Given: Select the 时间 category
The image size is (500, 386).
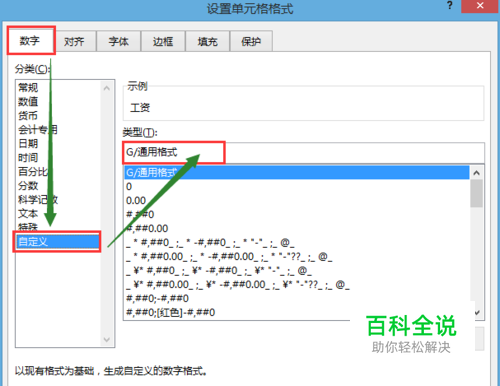Looking at the screenshot, I should [58, 158].
